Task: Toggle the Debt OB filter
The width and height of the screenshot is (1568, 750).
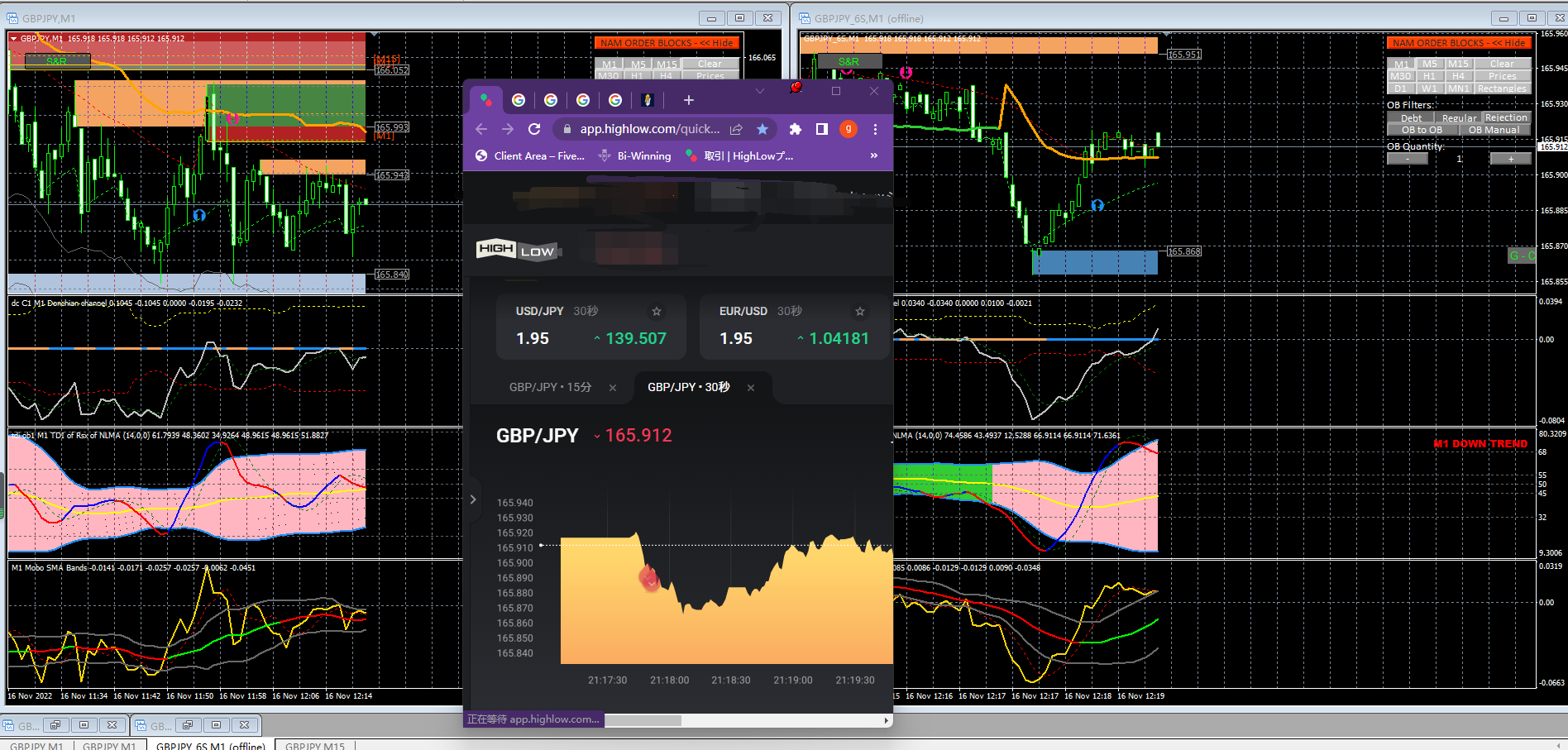Action: click(1411, 118)
